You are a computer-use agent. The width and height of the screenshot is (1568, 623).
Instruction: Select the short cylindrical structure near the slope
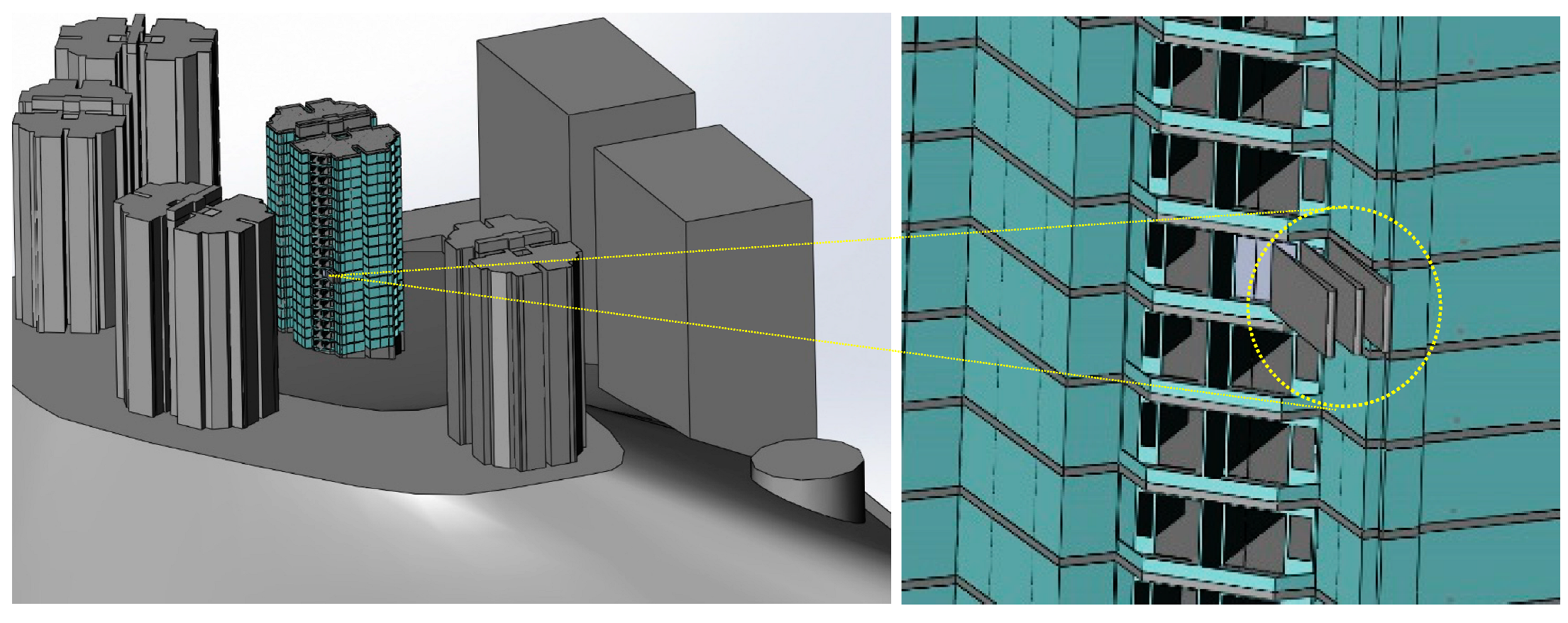808,480
